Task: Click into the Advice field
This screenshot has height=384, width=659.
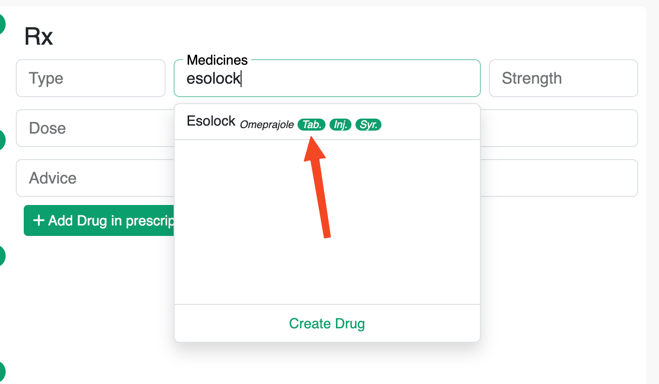Action: click(95, 178)
